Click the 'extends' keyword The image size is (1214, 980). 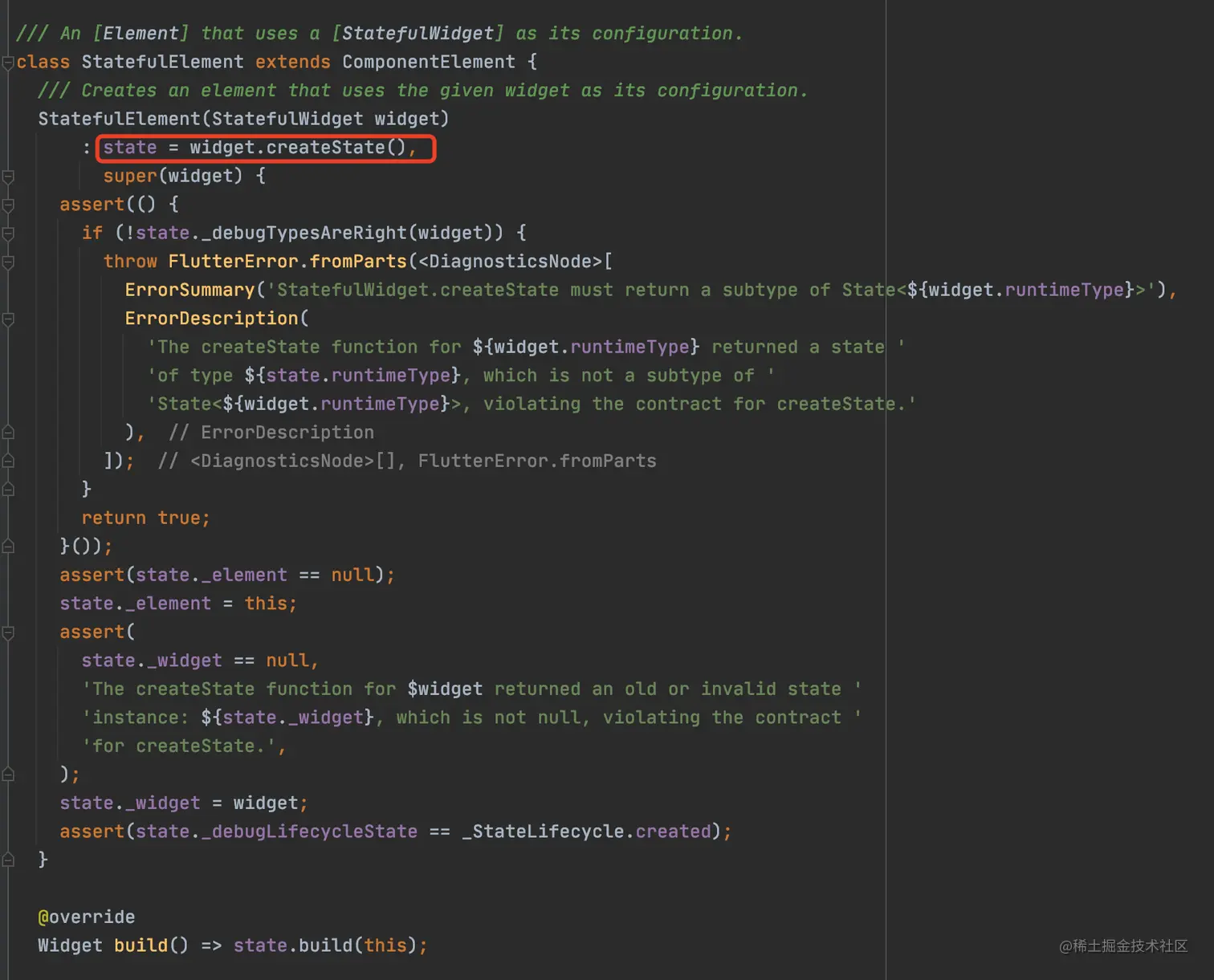click(292, 62)
